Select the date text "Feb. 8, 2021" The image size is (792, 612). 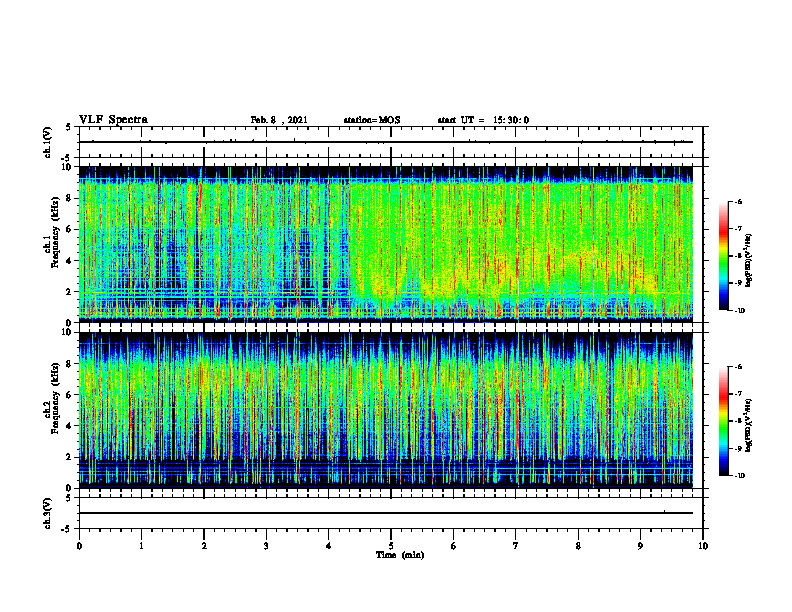click(279, 120)
